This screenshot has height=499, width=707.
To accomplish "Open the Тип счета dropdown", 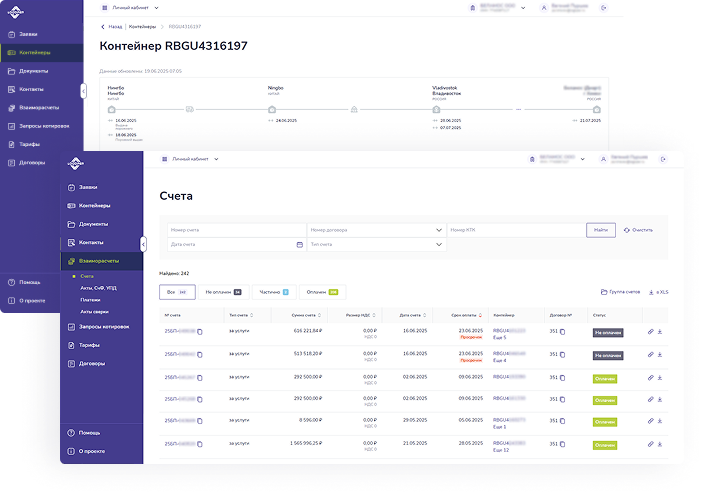I will (x=438, y=244).
